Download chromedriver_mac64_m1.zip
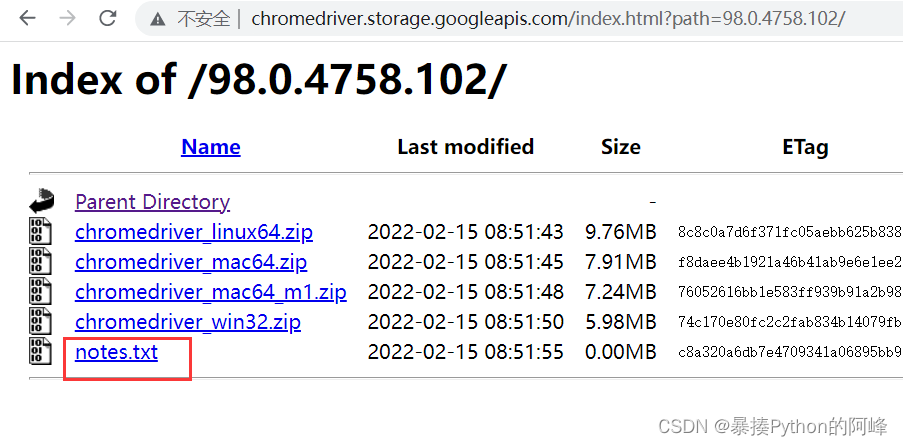The width and height of the screenshot is (903, 446). (x=211, y=292)
